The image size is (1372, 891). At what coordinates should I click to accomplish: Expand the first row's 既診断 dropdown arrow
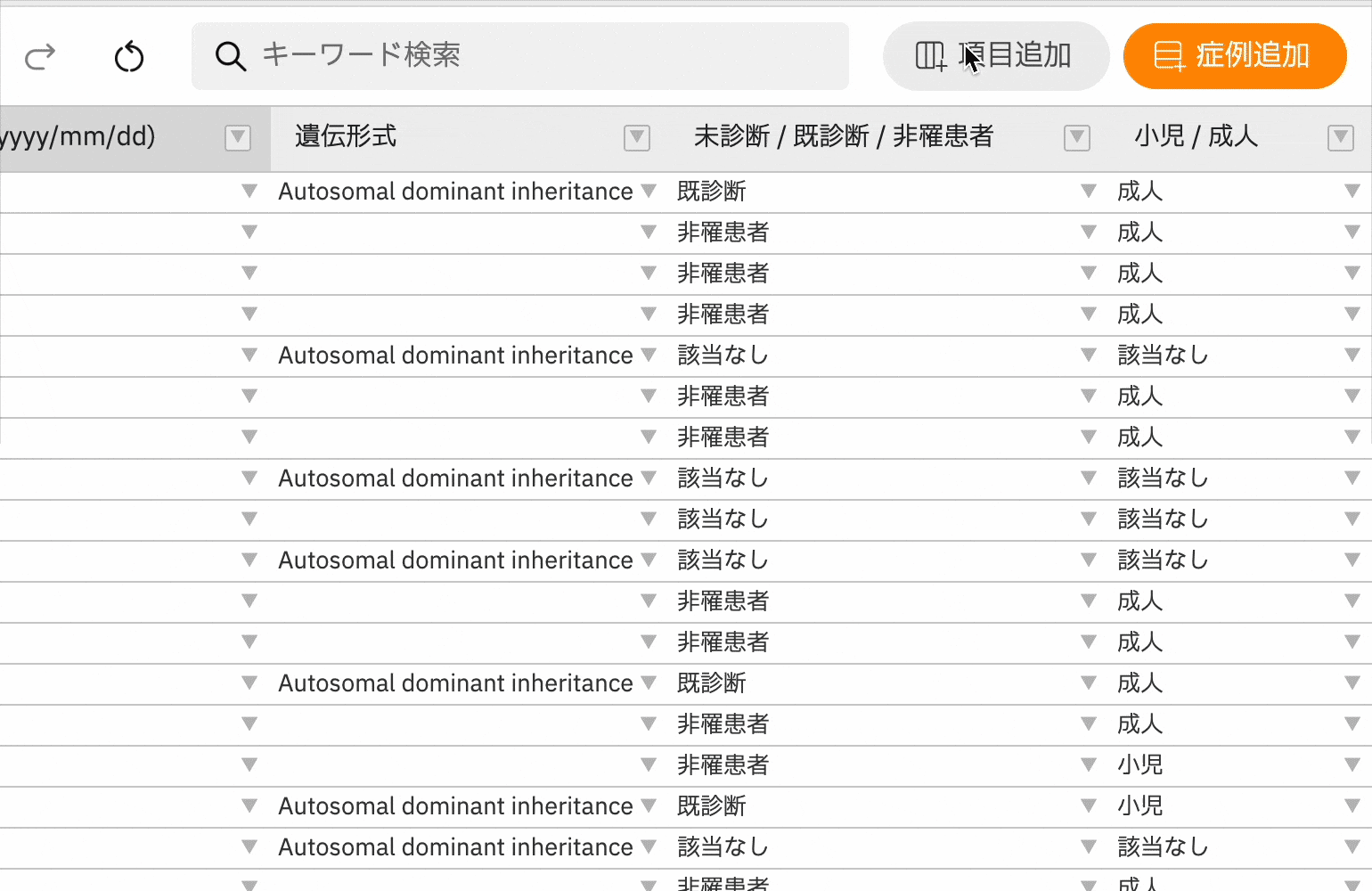1088,191
